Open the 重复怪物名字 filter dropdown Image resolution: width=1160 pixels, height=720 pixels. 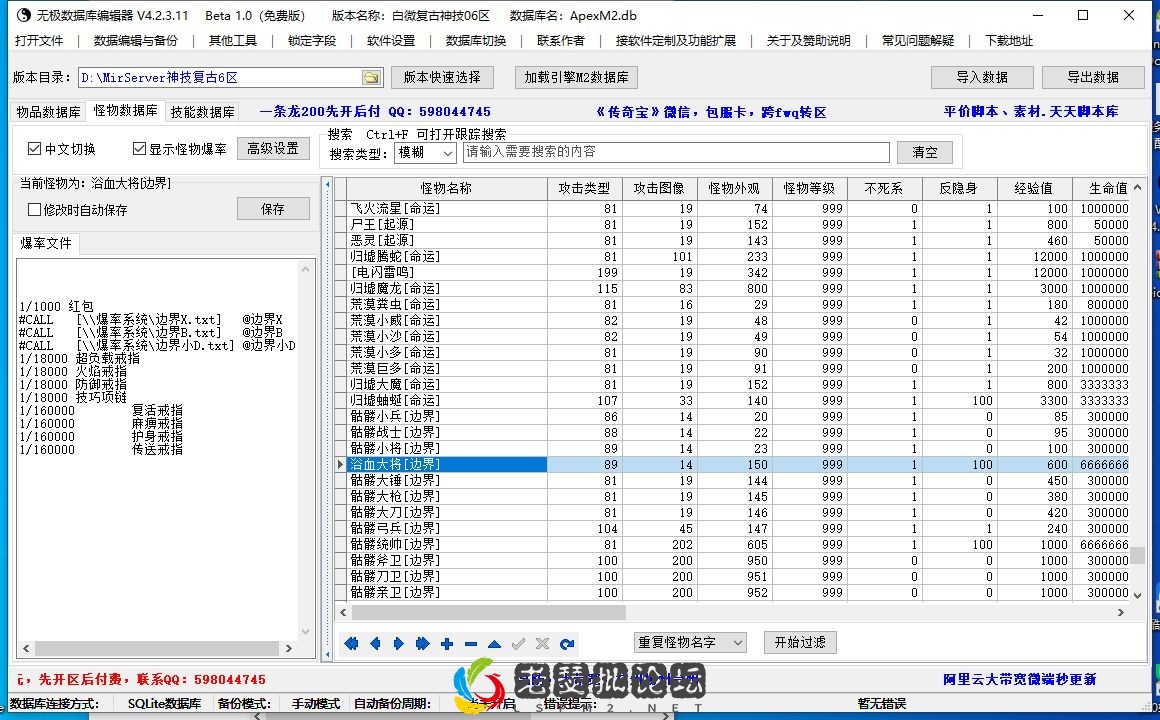click(689, 642)
